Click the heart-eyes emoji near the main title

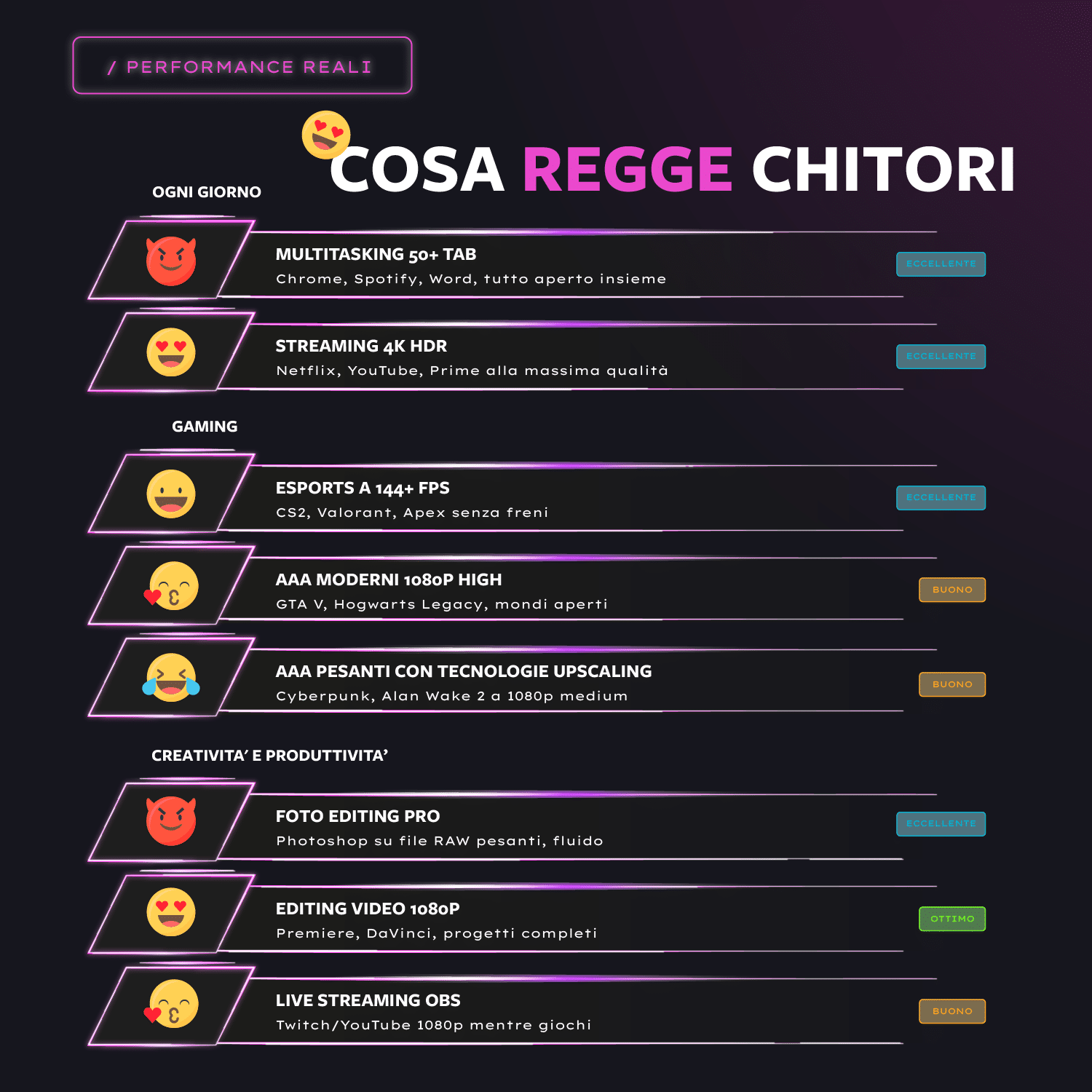[326, 135]
